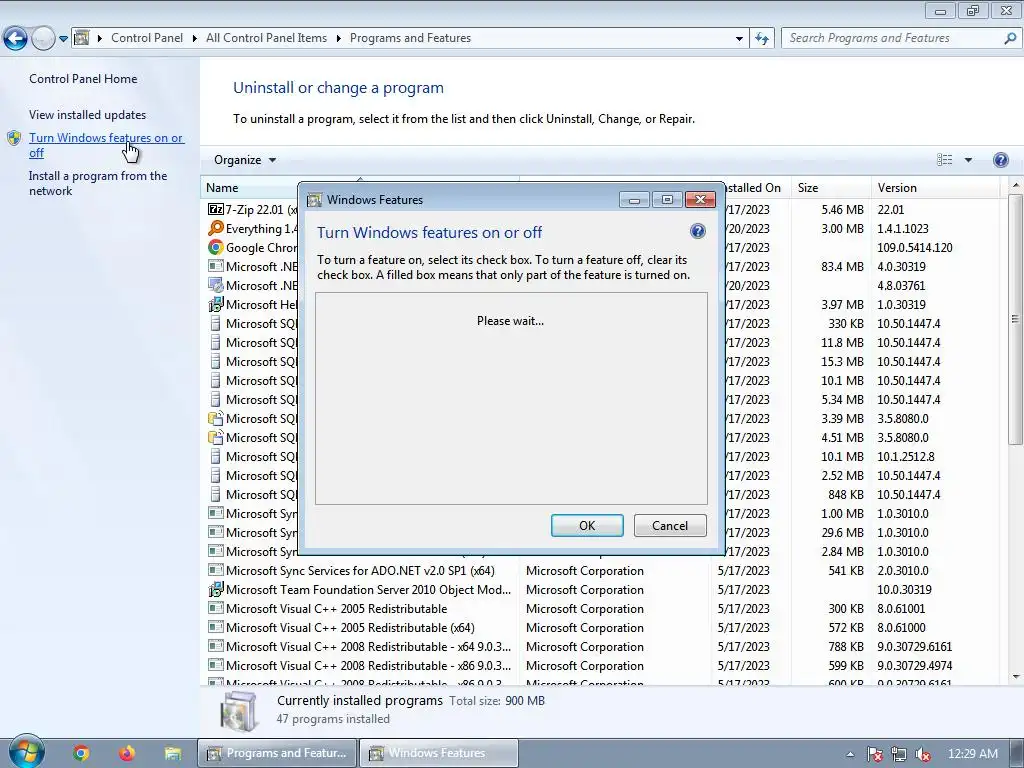
Task: Click the Windows Start orb
Action: click(26, 752)
